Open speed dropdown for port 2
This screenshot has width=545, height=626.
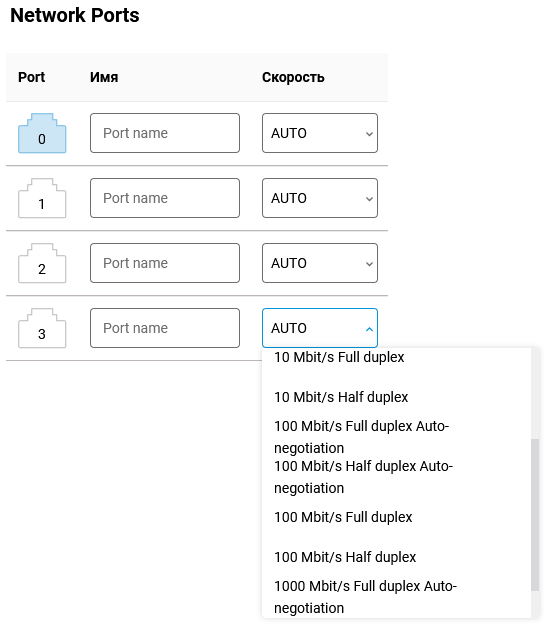(320, 263)
